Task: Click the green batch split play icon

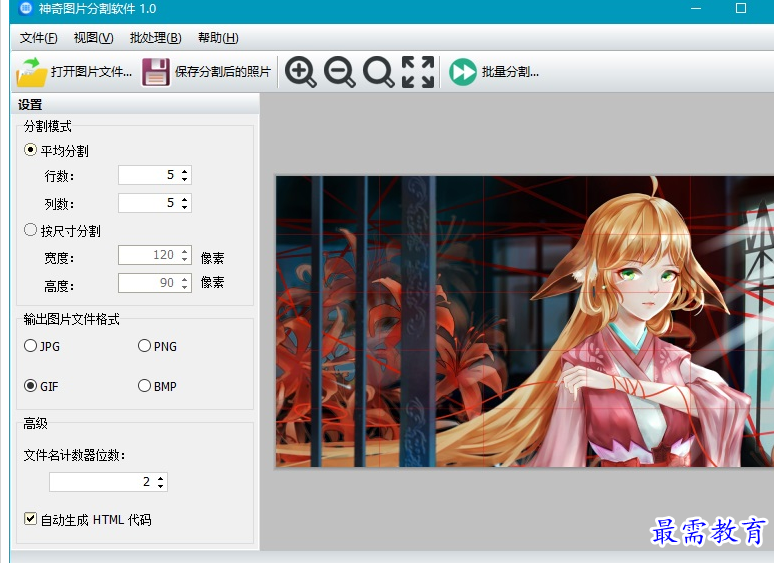Action: pyautogui.click(x=463, y=72)
